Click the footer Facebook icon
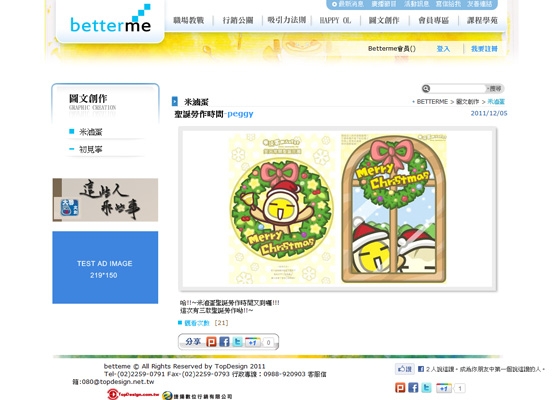 413,388
